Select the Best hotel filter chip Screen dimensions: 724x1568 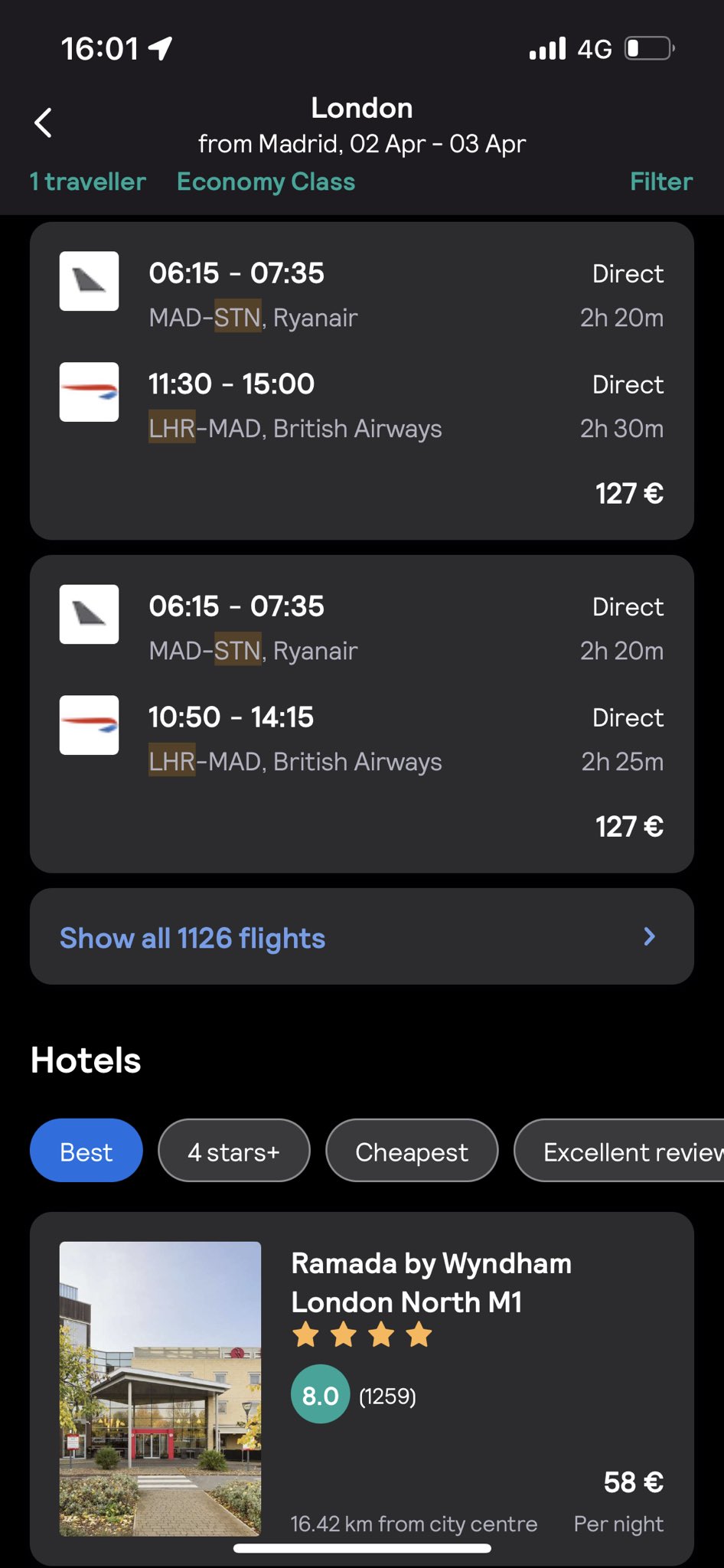[86, 1151]
